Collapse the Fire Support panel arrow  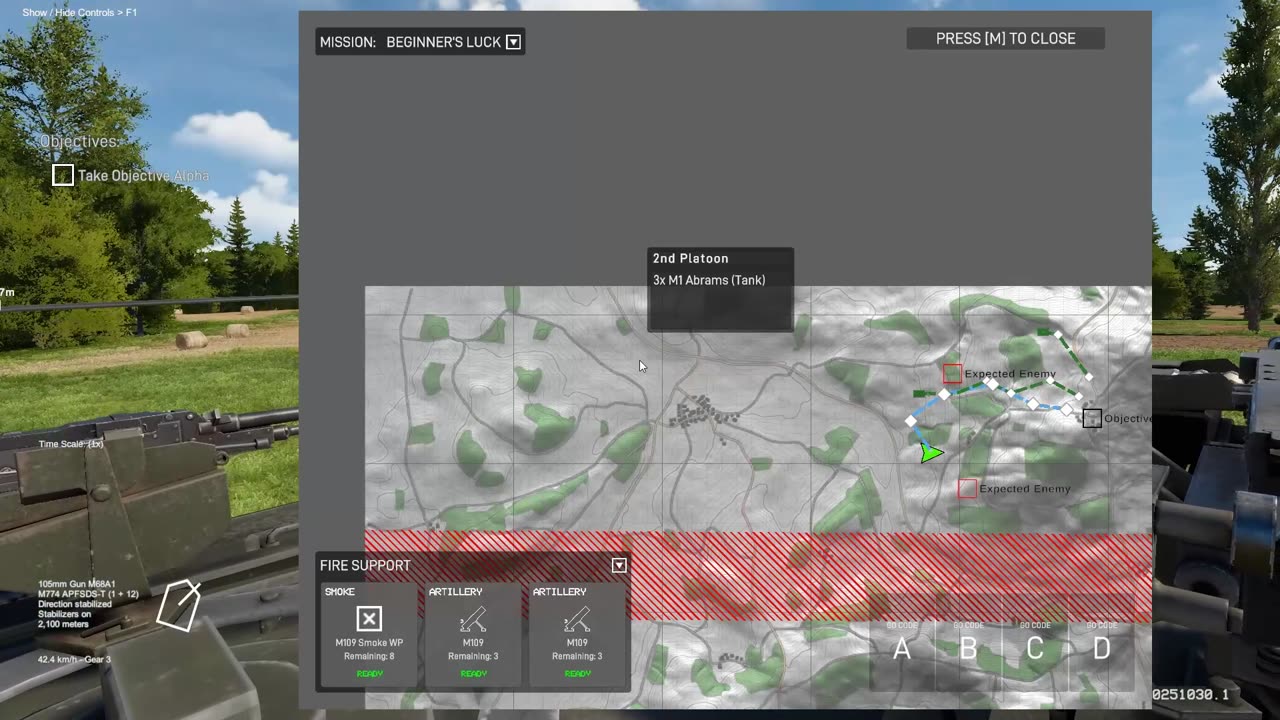(x=619, y=565)
